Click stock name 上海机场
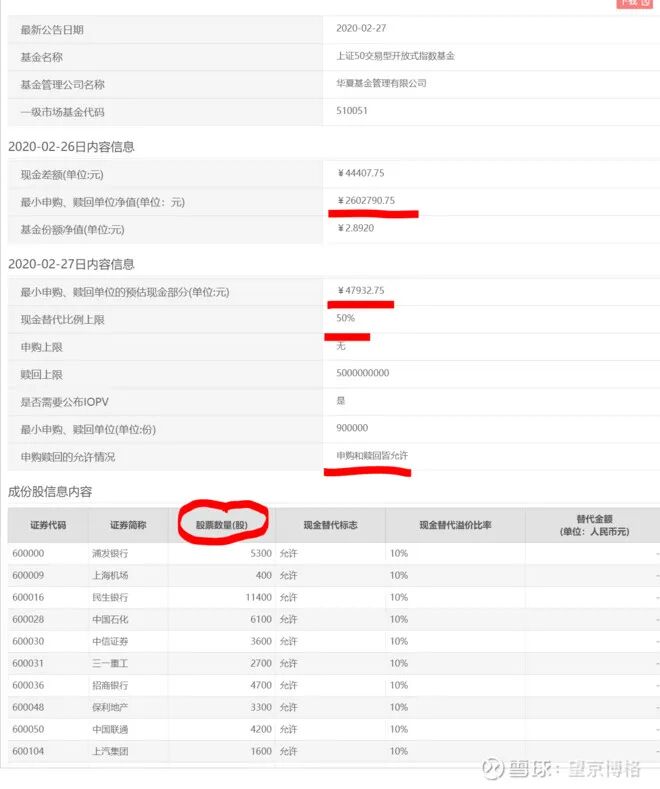Screen dimensions: 660x789 pyautogui.click(x=110, y=575)
